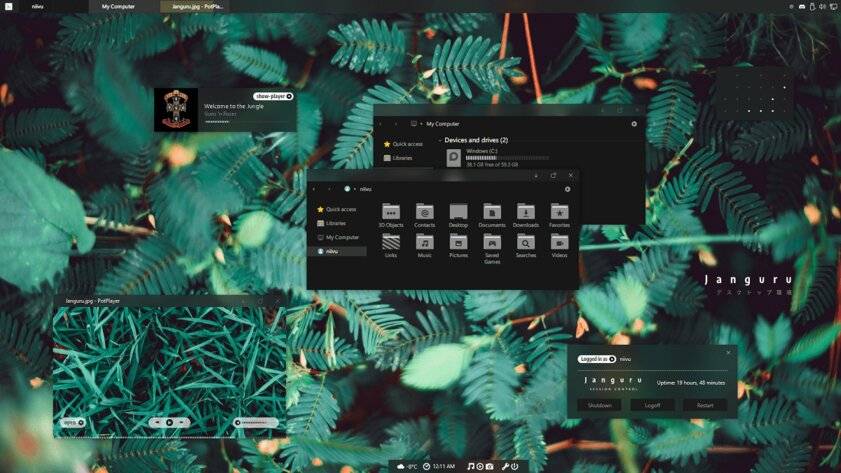Switch to the My Computer taskbar tab
The width and height of the screenshot is (841, 473).
click(118, 6)
